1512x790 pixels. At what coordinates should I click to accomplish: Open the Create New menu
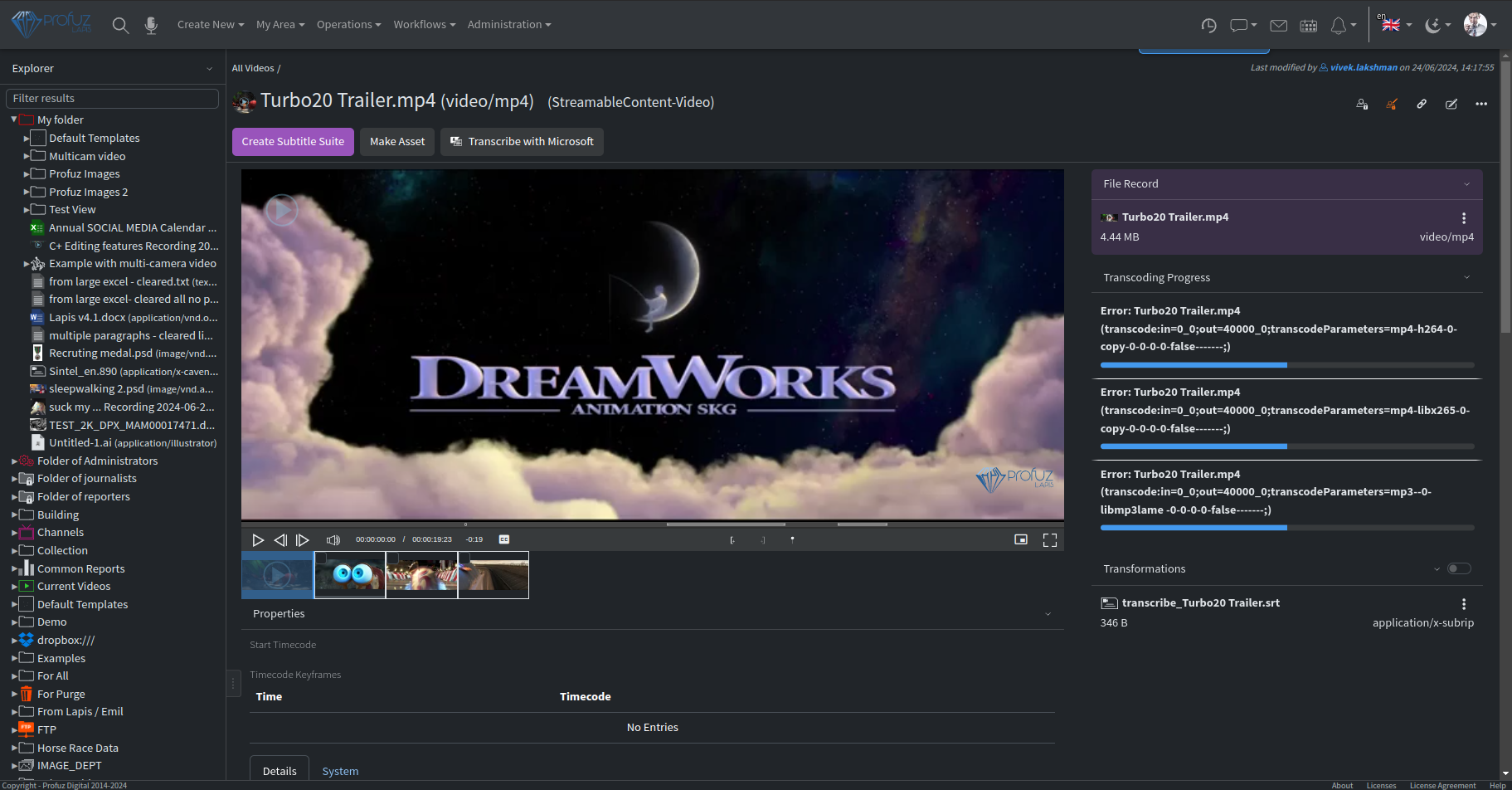(x=211, y=25)
